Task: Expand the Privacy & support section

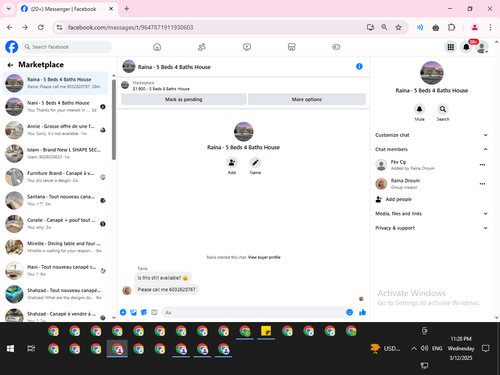Action: 431,228
